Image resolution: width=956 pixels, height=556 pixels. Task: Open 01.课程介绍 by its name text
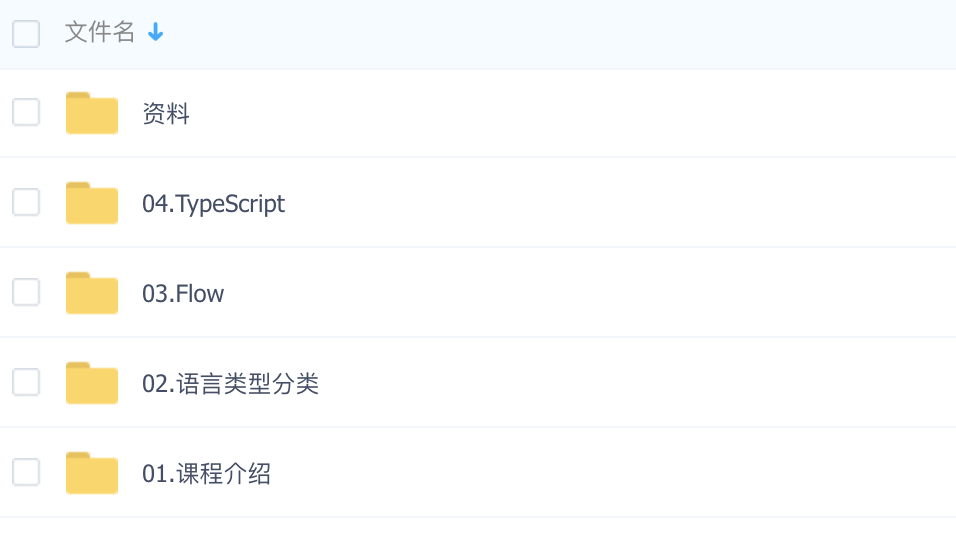pos(207,474)
